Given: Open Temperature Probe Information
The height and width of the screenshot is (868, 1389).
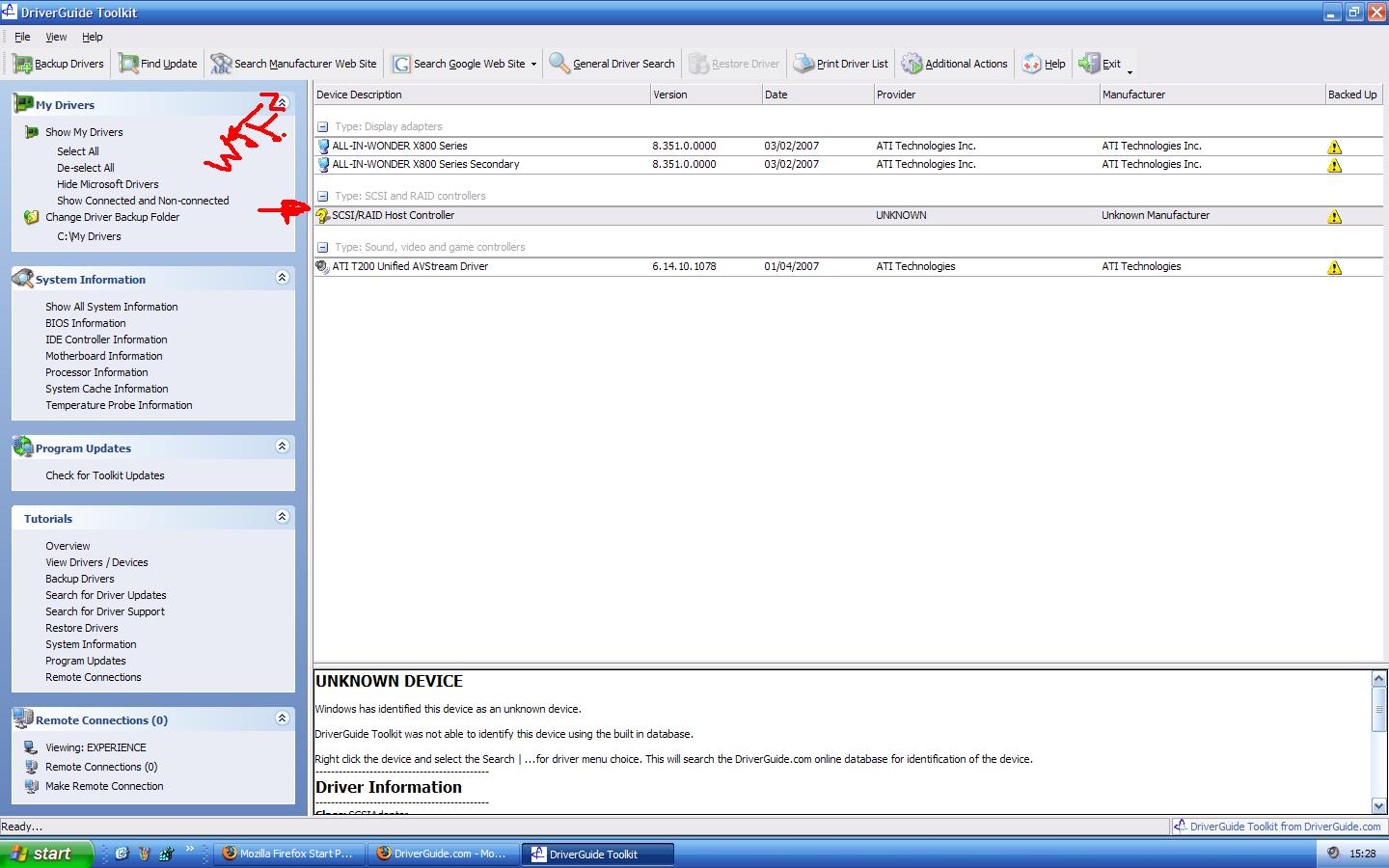Looking at the screenshot, I should click(x=119, y=405).
